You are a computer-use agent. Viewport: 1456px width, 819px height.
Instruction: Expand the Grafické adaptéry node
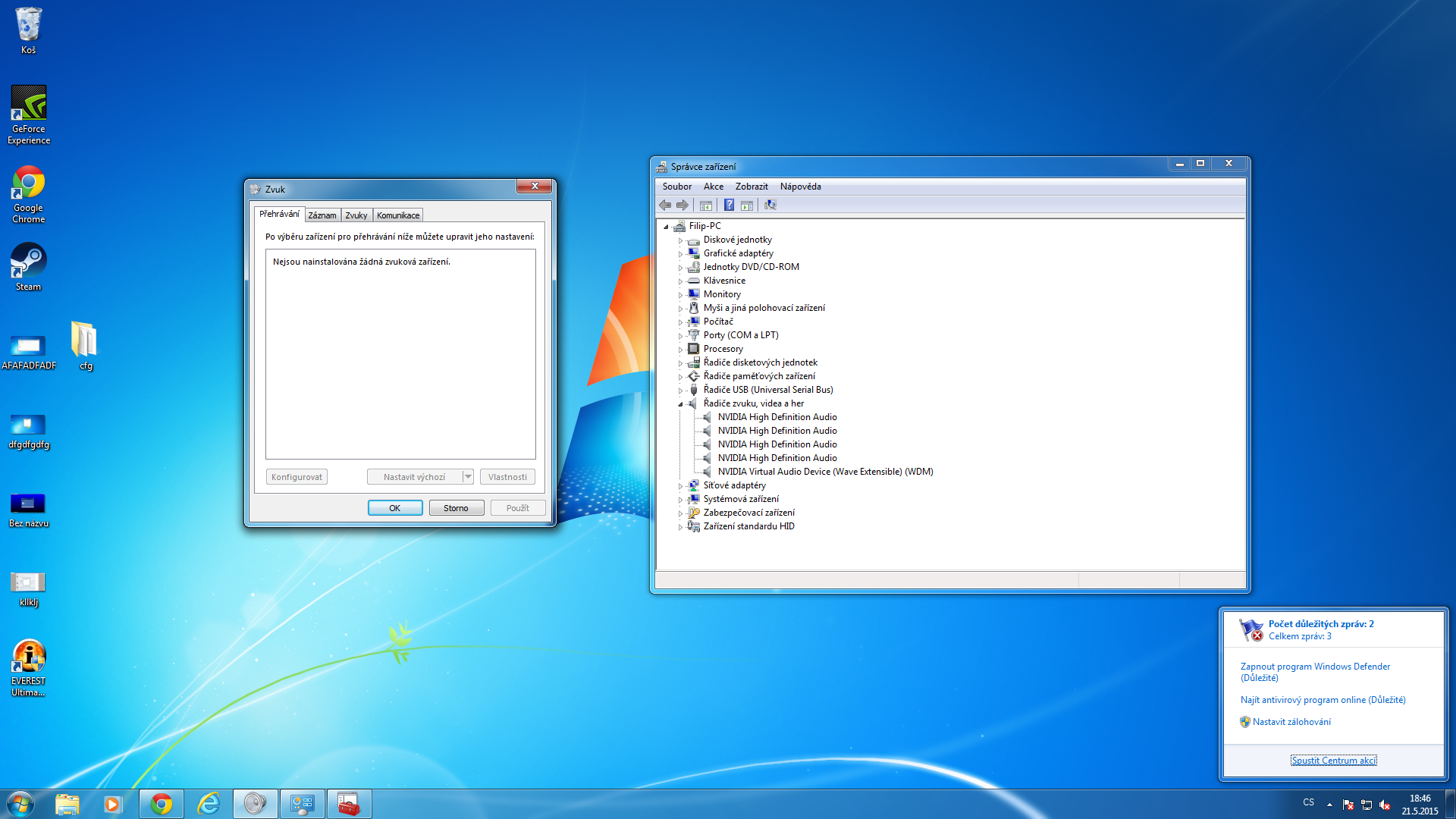click(x=680, y=254)
